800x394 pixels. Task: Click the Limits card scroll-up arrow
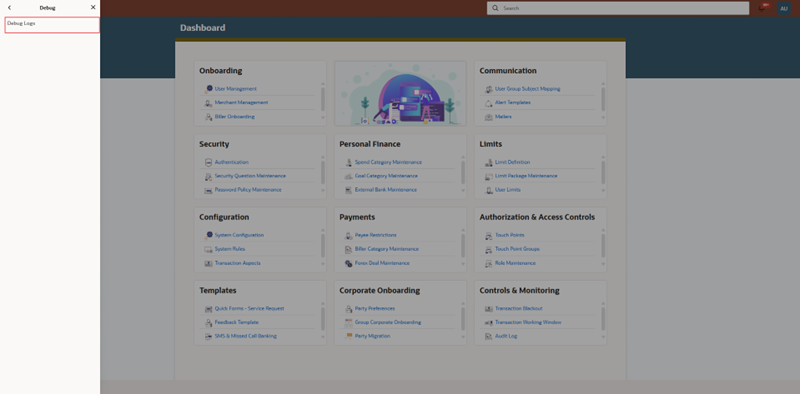[603, 157]
